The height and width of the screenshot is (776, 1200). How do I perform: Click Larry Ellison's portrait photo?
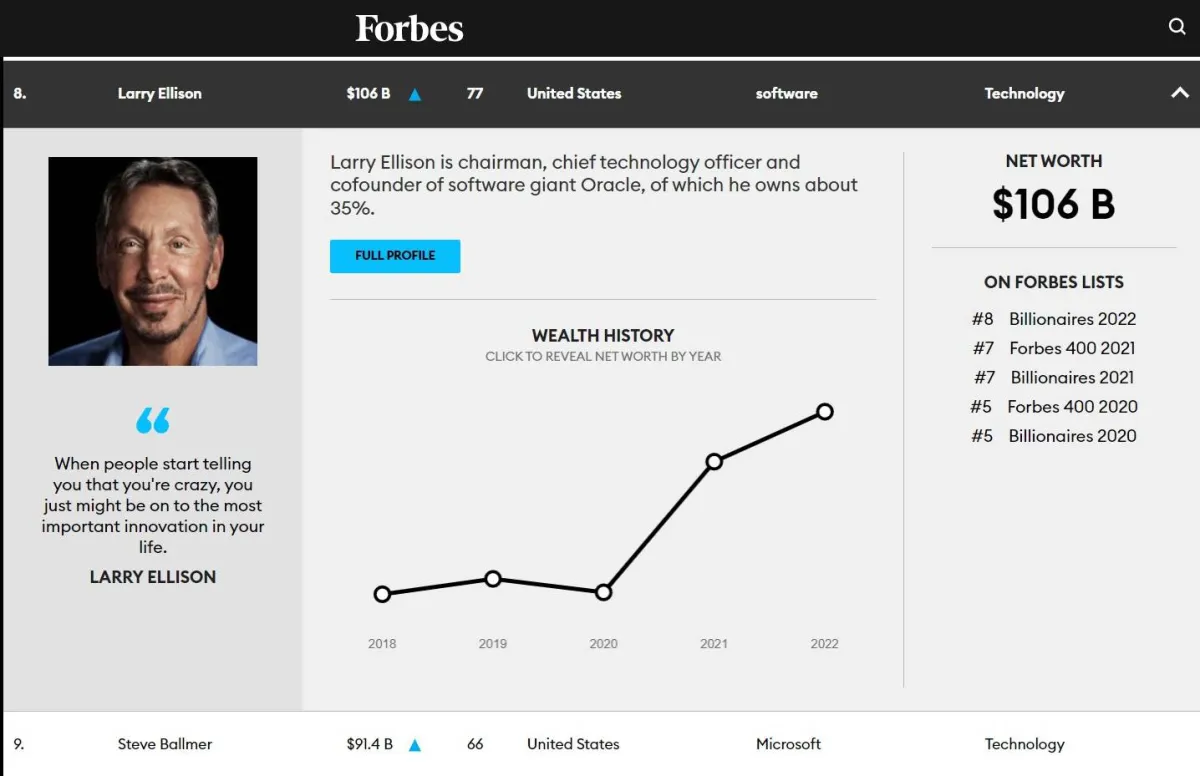153,261
